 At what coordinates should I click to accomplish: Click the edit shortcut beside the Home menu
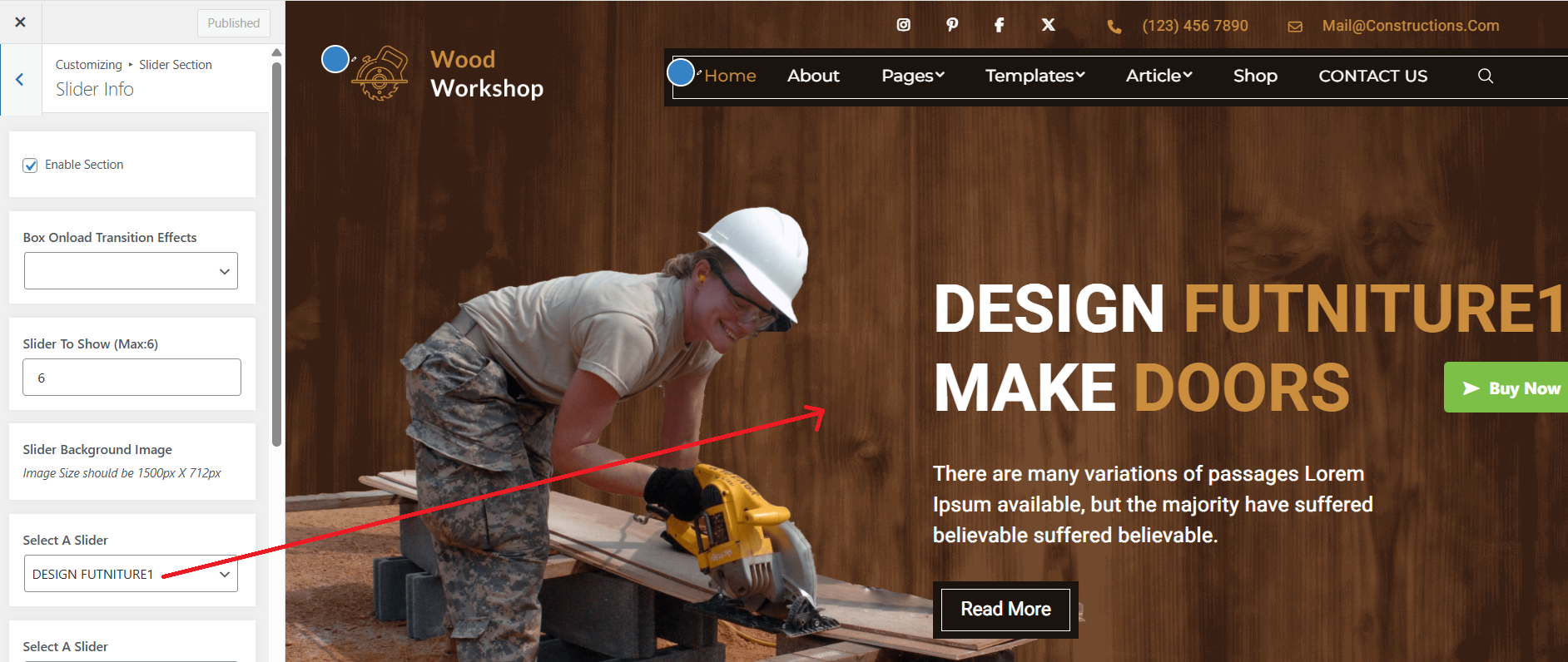point(681,72)
